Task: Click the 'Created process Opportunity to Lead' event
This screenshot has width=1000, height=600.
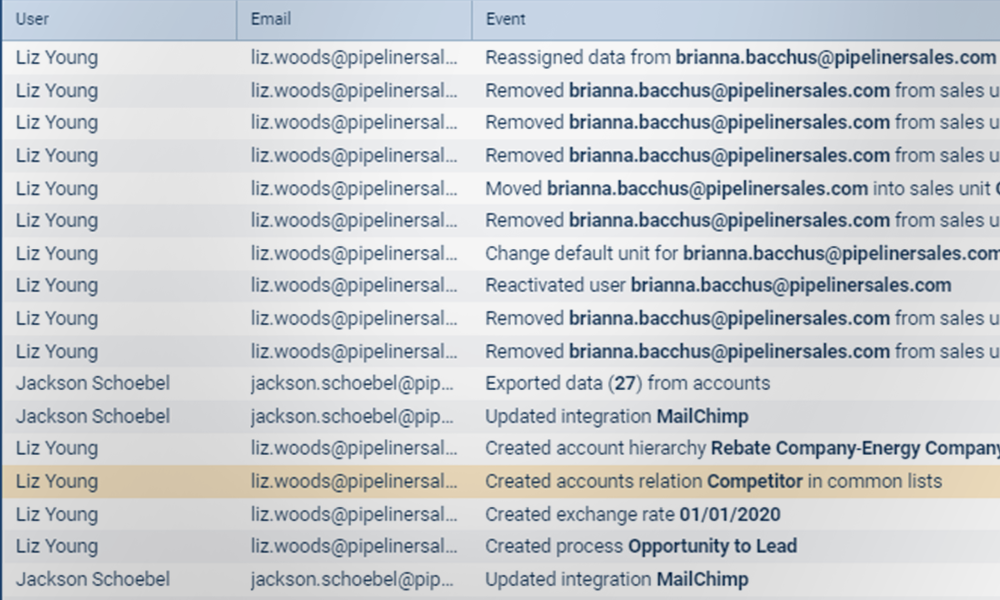Action: (x=640, y=546)
